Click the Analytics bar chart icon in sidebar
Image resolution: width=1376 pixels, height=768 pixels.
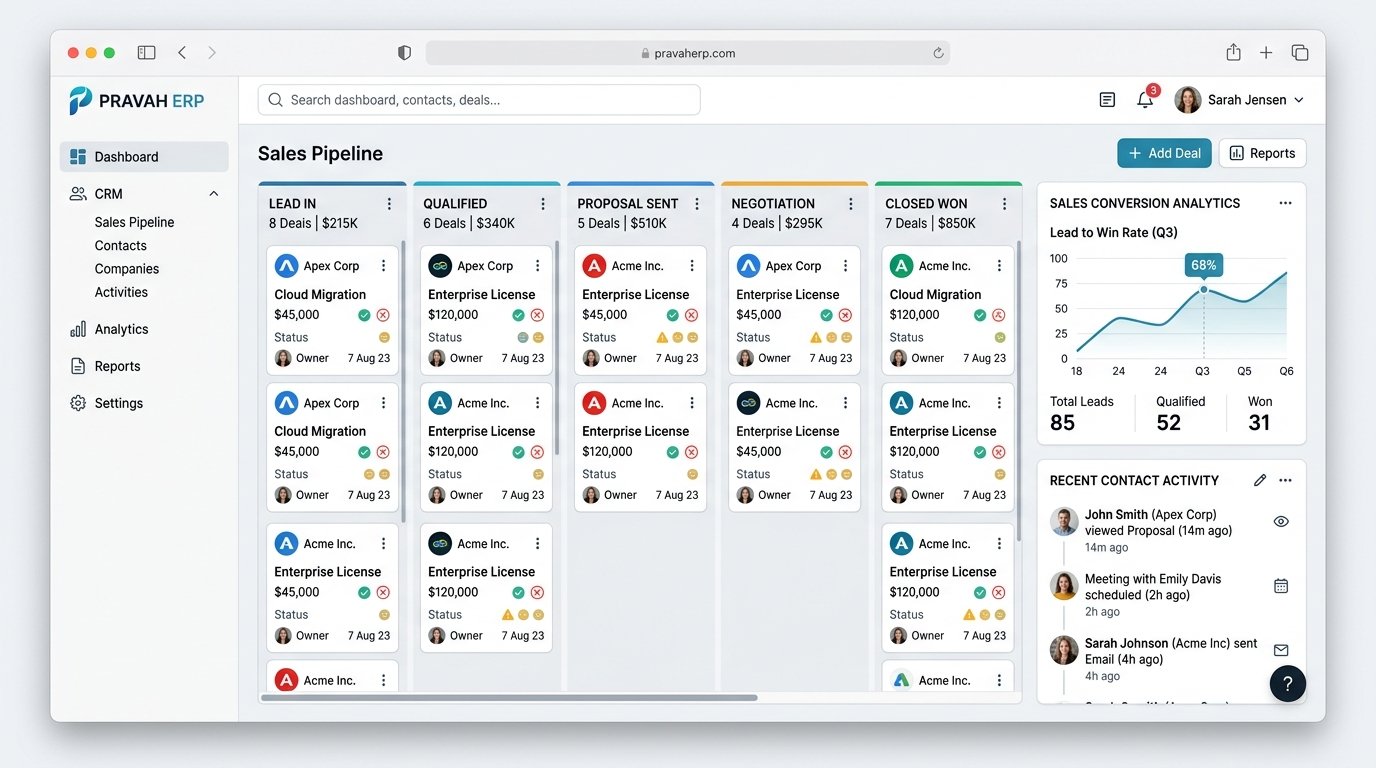pos(78,329)
